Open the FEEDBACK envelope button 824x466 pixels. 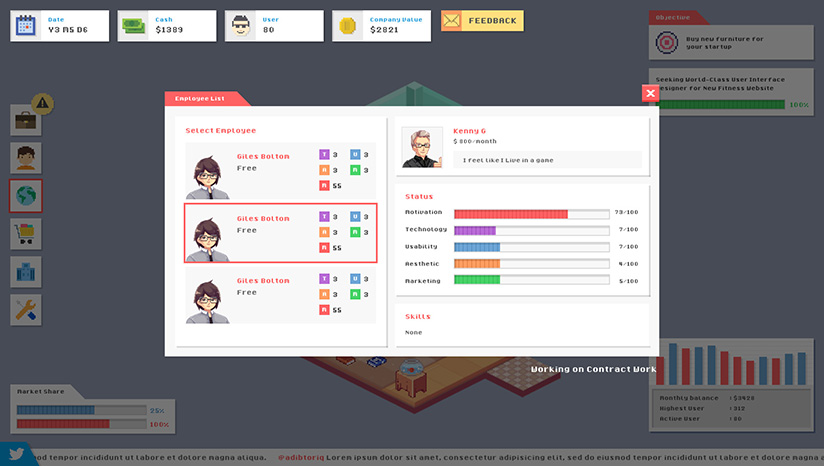(x=482, y=21)
